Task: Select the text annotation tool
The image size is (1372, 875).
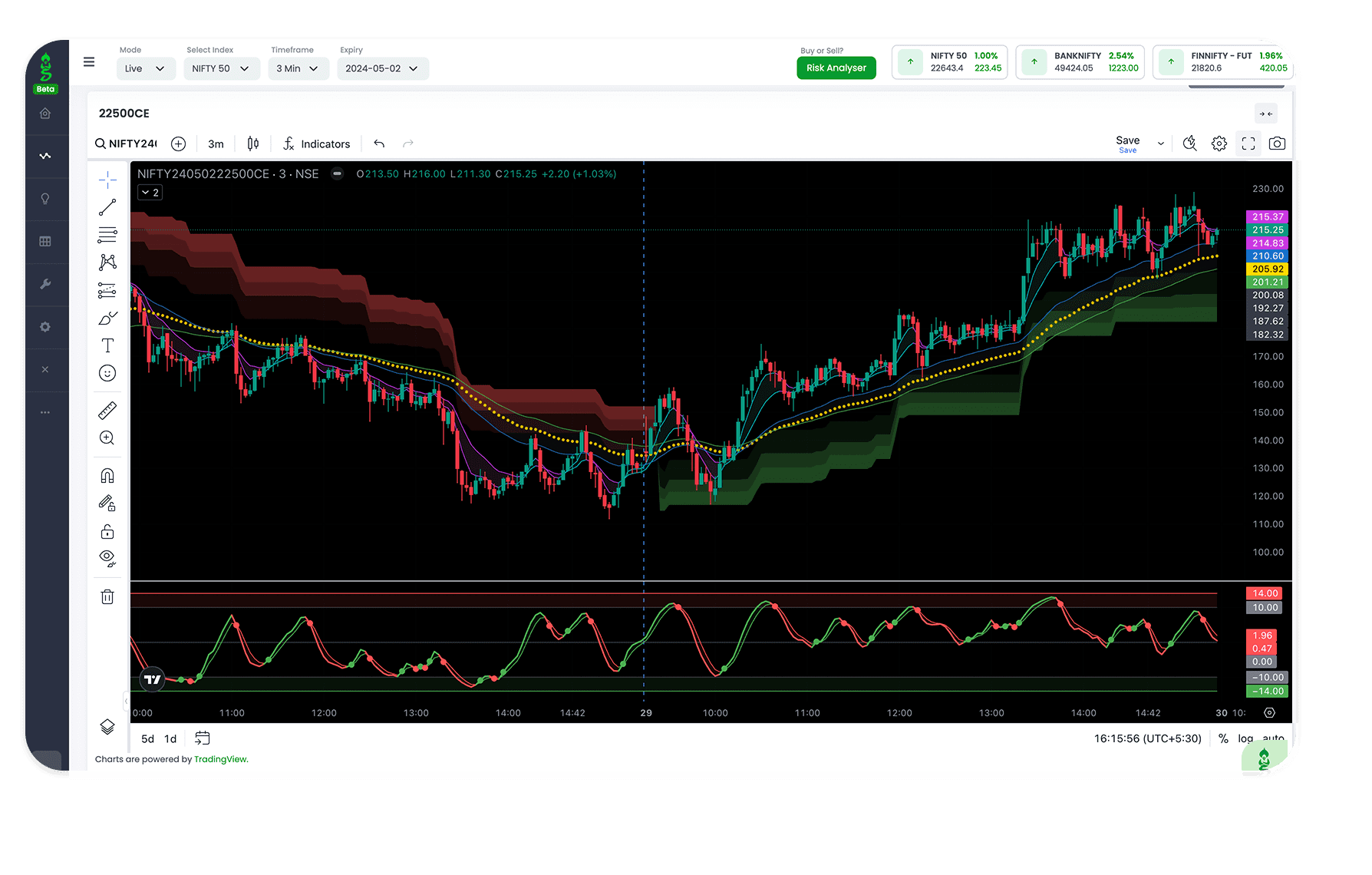Action: 107,345
